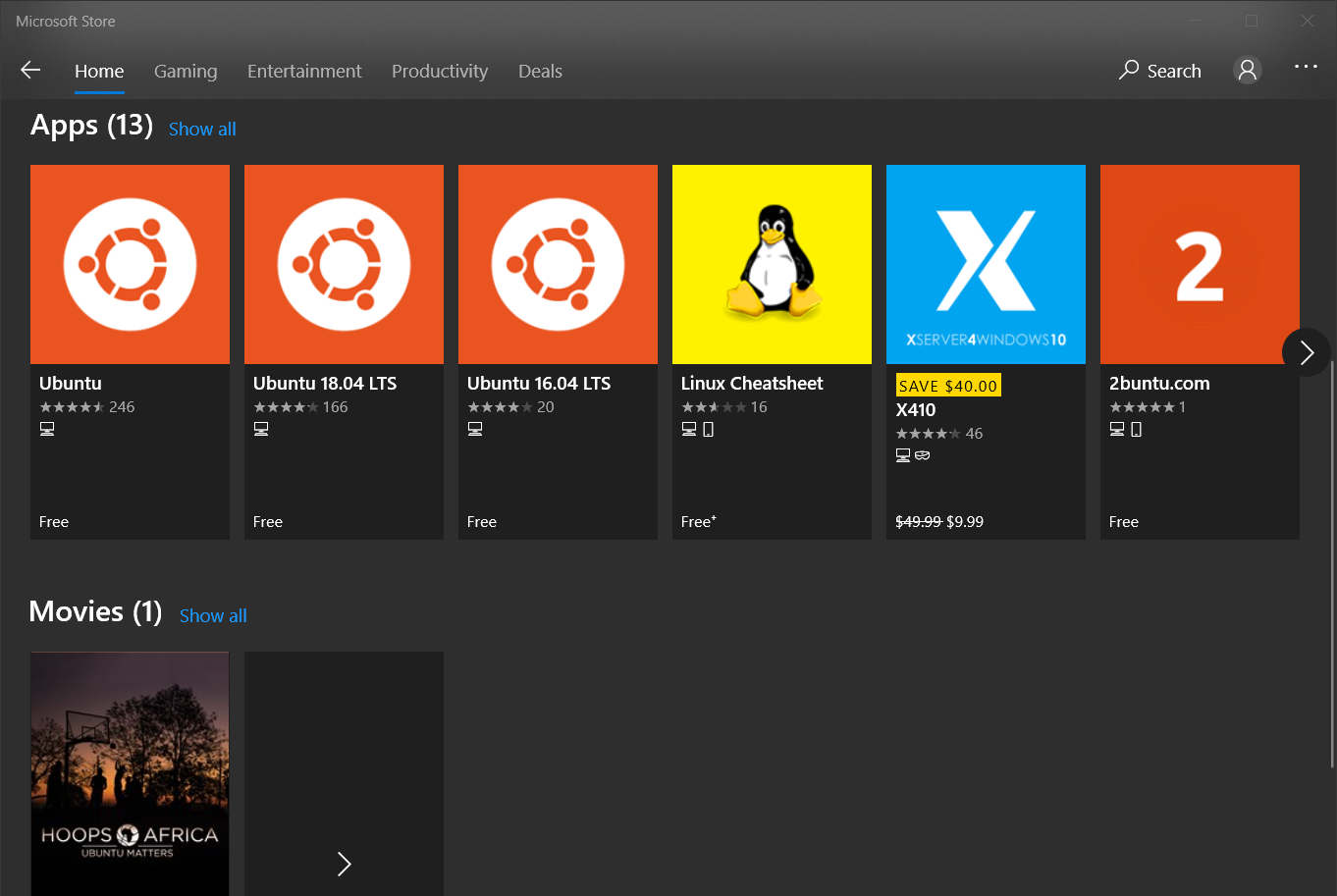Open the Ubuntu 18.04 LTS logo tile
1337x896 pixels.
344,264
